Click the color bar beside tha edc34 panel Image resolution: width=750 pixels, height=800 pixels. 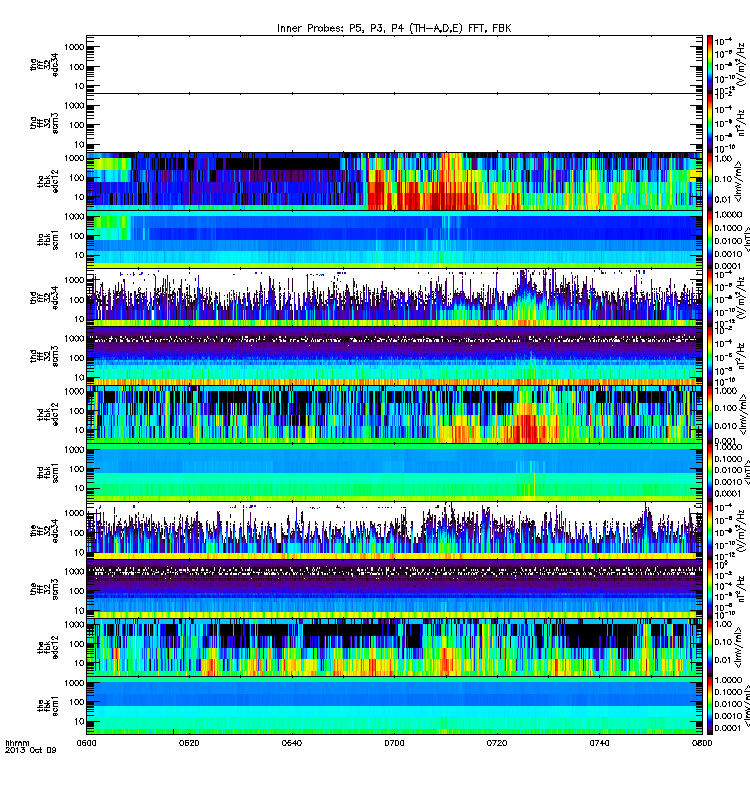(x=710, y=64)
